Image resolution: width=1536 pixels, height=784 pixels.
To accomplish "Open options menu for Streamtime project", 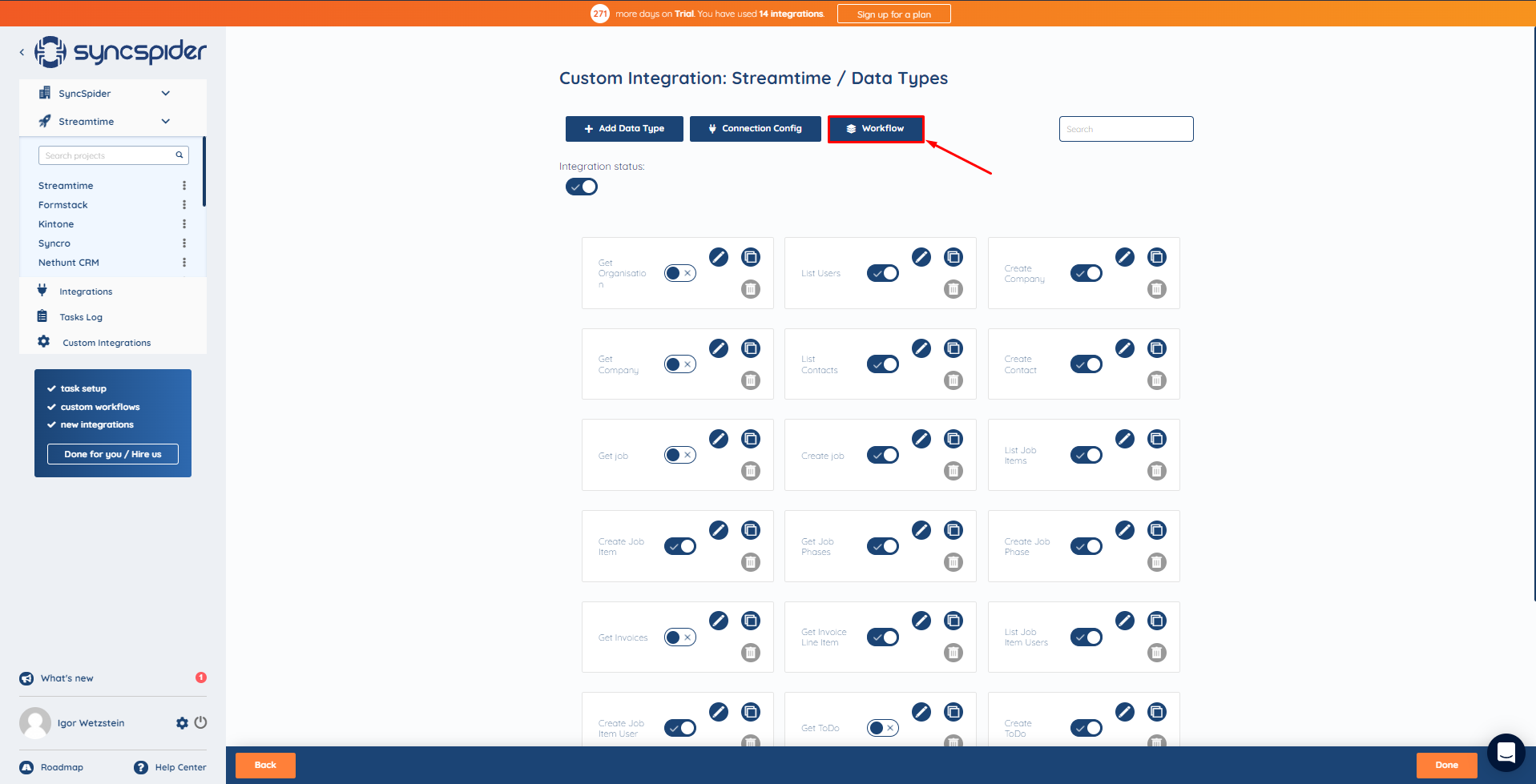I will 184,186.
